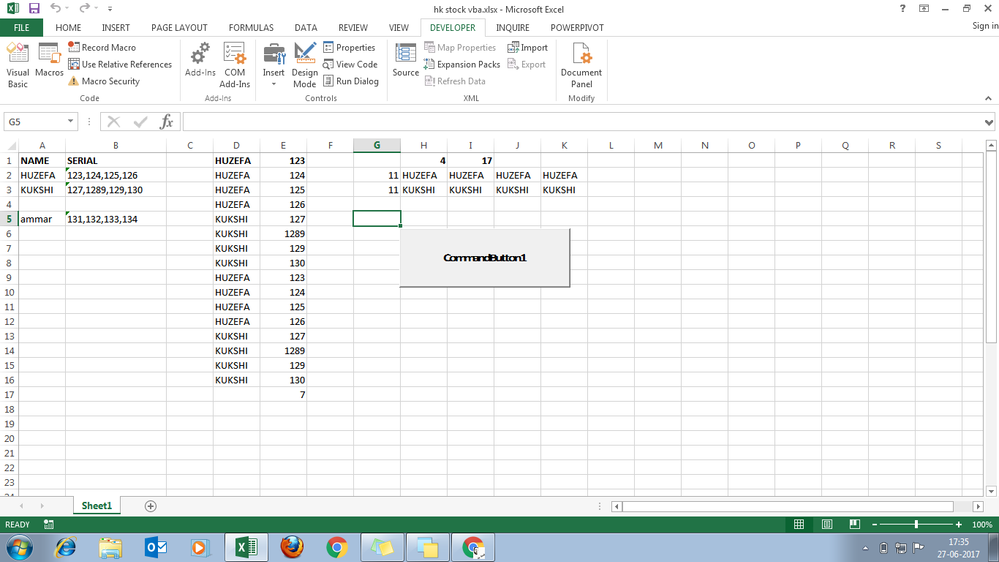The image size is (999, 562).
Task: Open Firefox from the taskbar
Action: (292, 547)
